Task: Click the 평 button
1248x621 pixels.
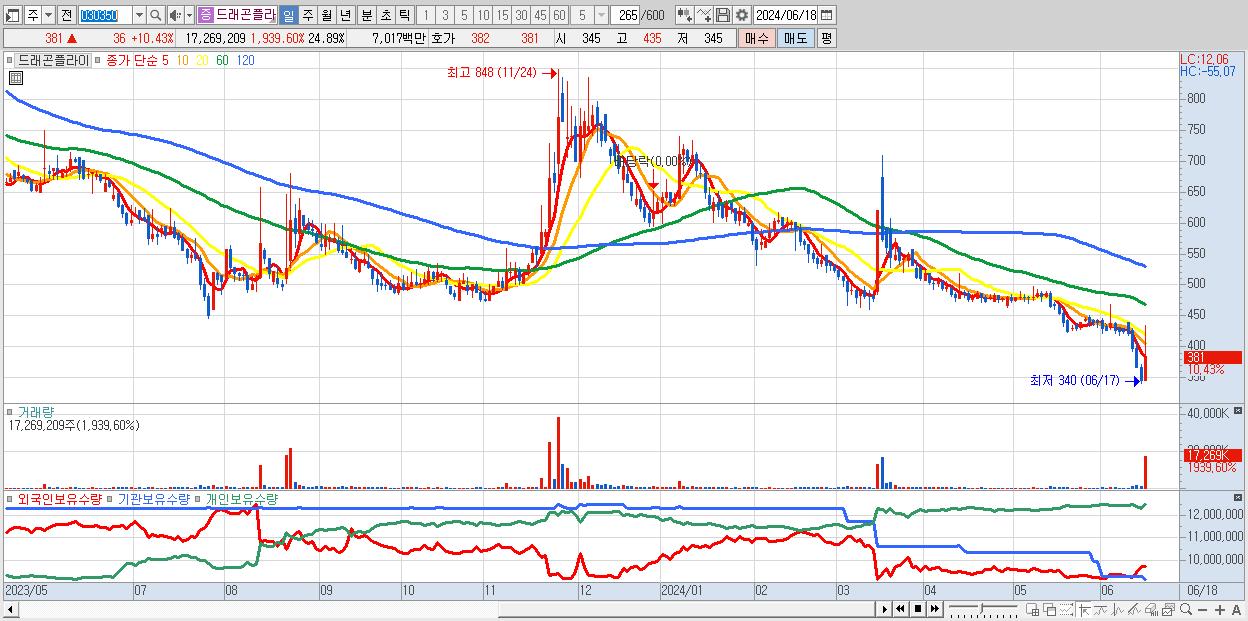Action: click(826, 38)
